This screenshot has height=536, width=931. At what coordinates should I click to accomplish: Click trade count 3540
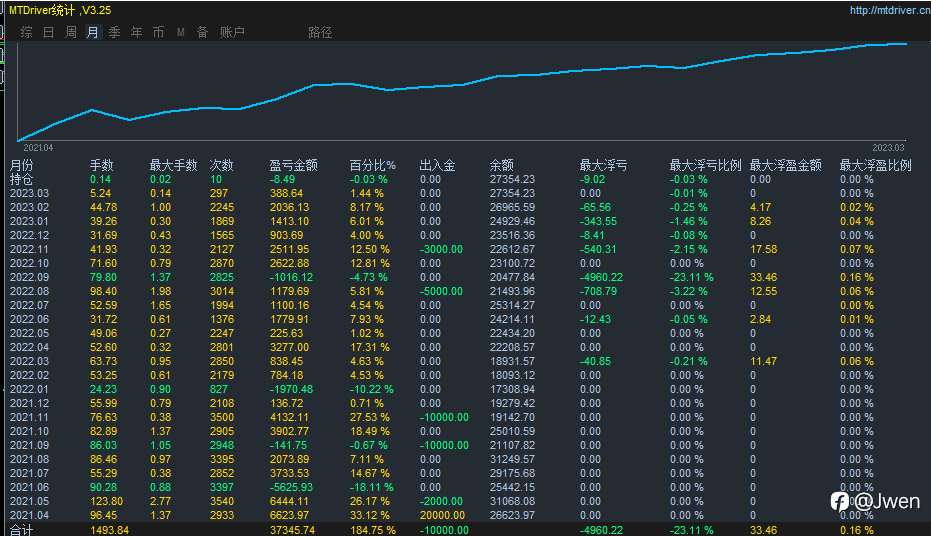[222, 502]
